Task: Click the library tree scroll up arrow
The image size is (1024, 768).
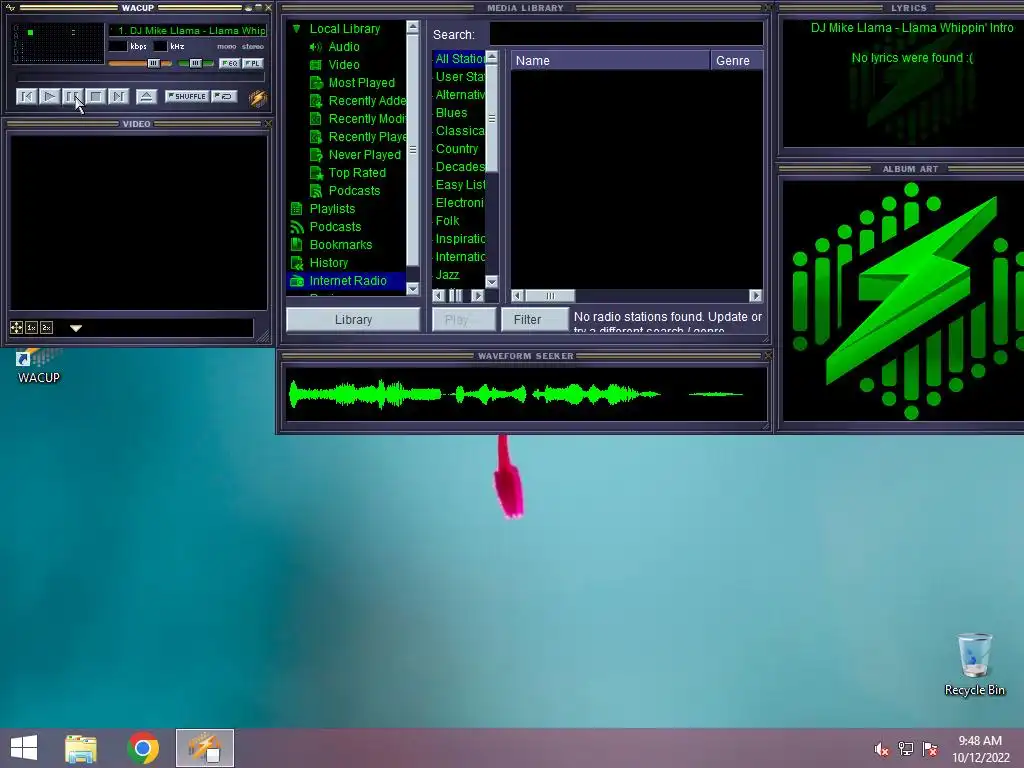Action: pyautogui.click(x=413, y=27)
